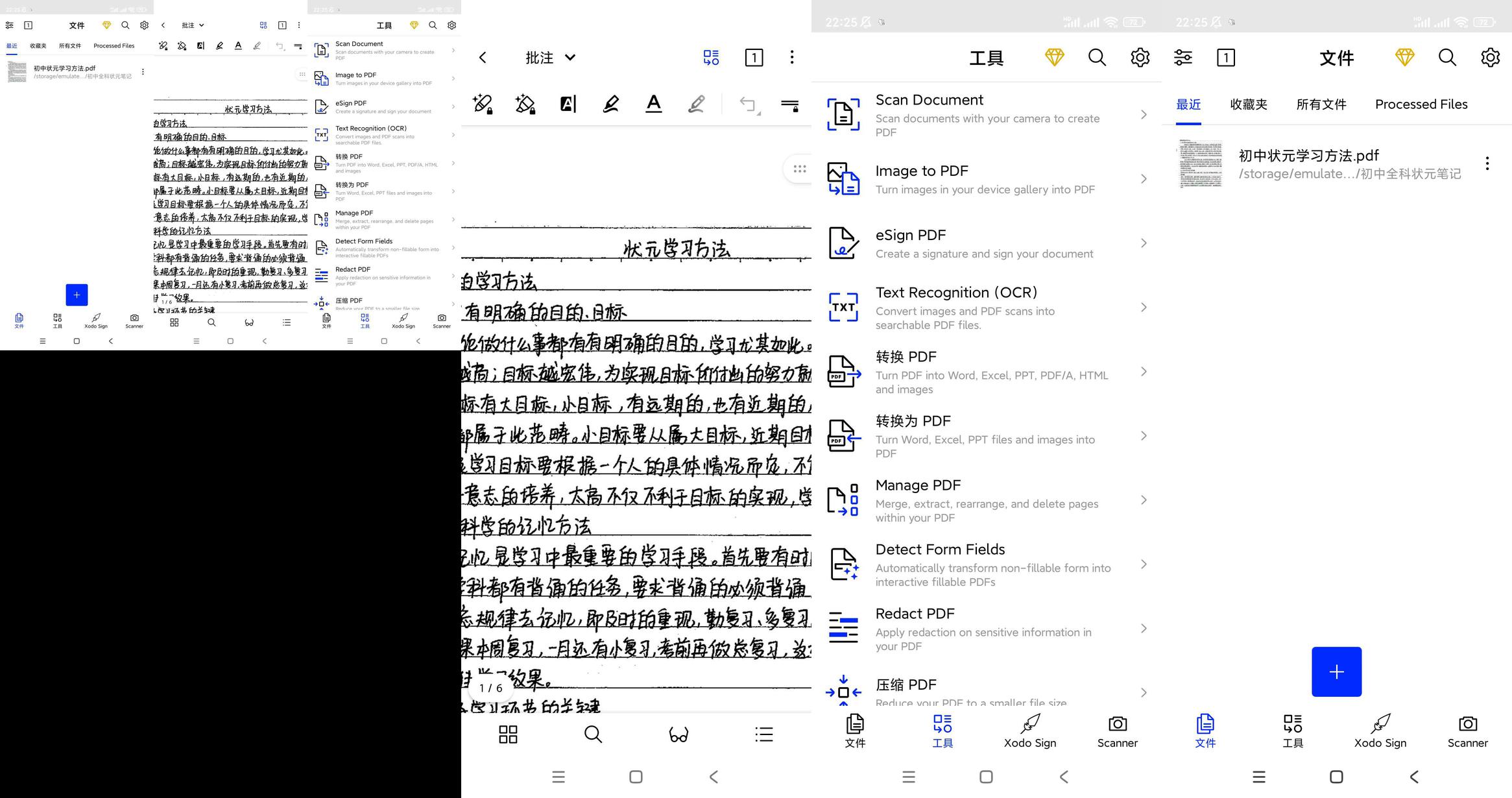Tap the 初中状元学习方法.pdf thumbnail in enlarged file list
Viewport: 1512px width, 798px height.
pos(1200,163)
